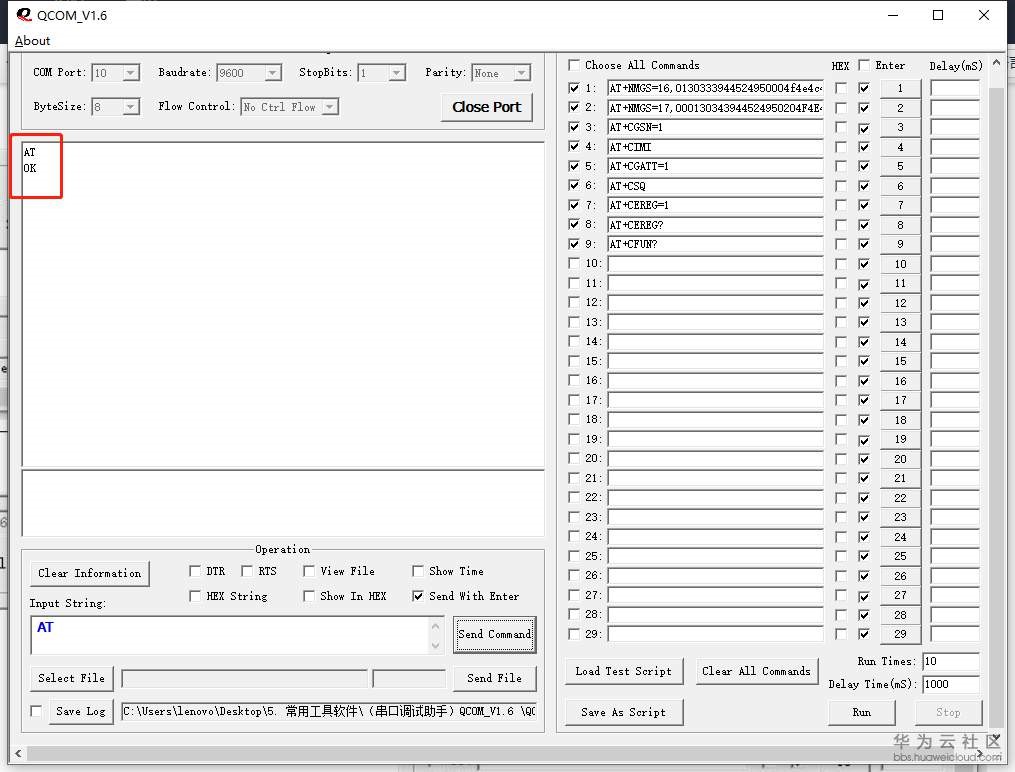The image size is (1015, 772).
Task: Click the Close Port button
Action: 487,107
